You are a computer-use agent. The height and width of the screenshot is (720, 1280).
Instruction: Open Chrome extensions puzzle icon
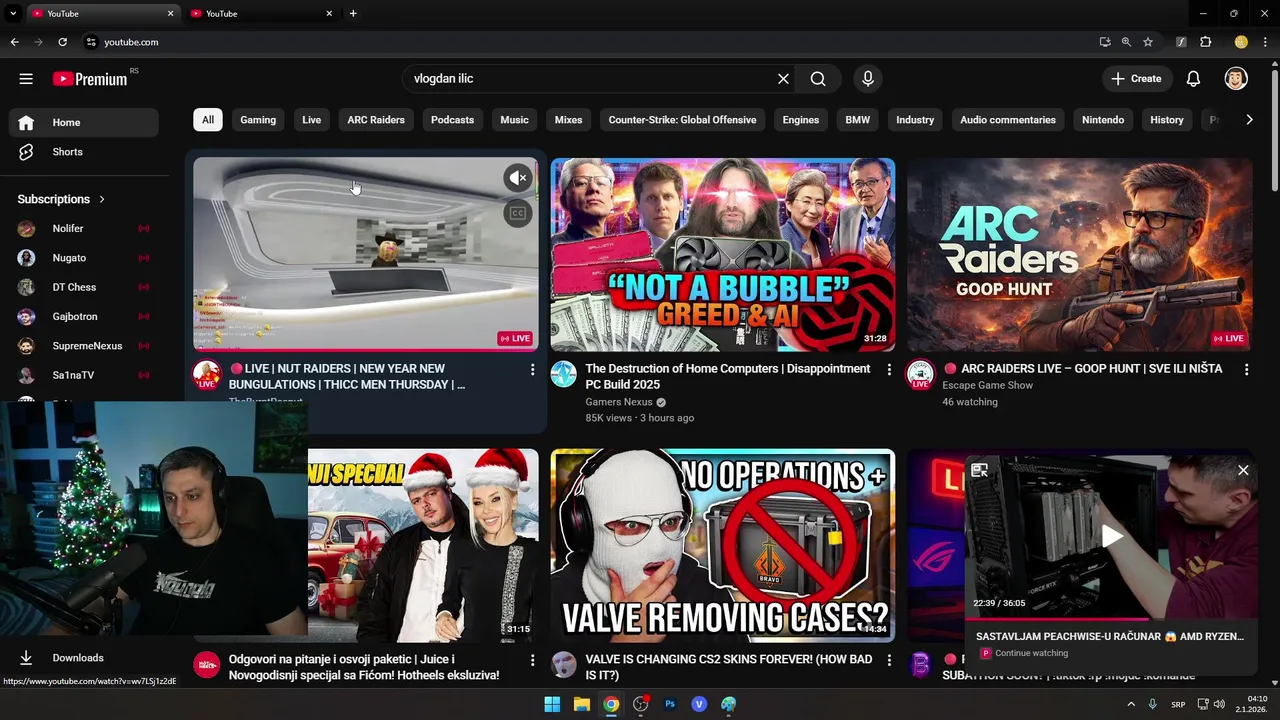1205,42
